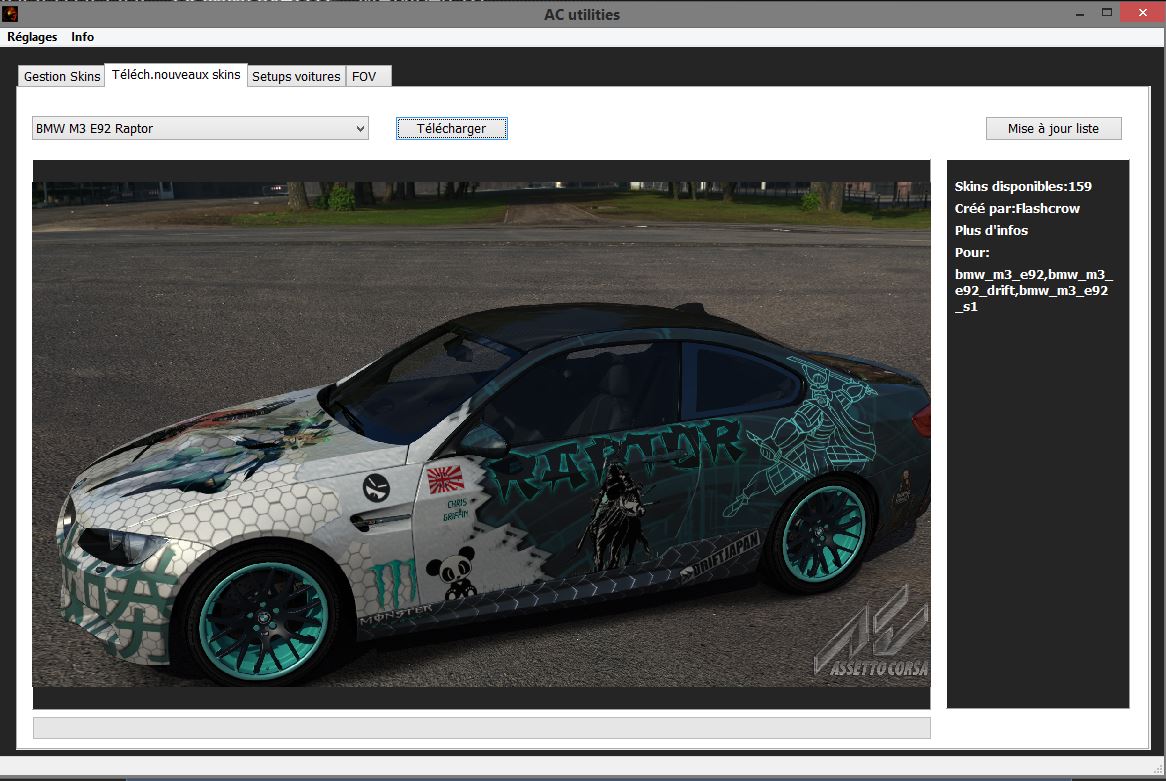Screen dimensions: 1166x781
Task: Click the Mise à jour liste button
Action: tap(1053, 128)
